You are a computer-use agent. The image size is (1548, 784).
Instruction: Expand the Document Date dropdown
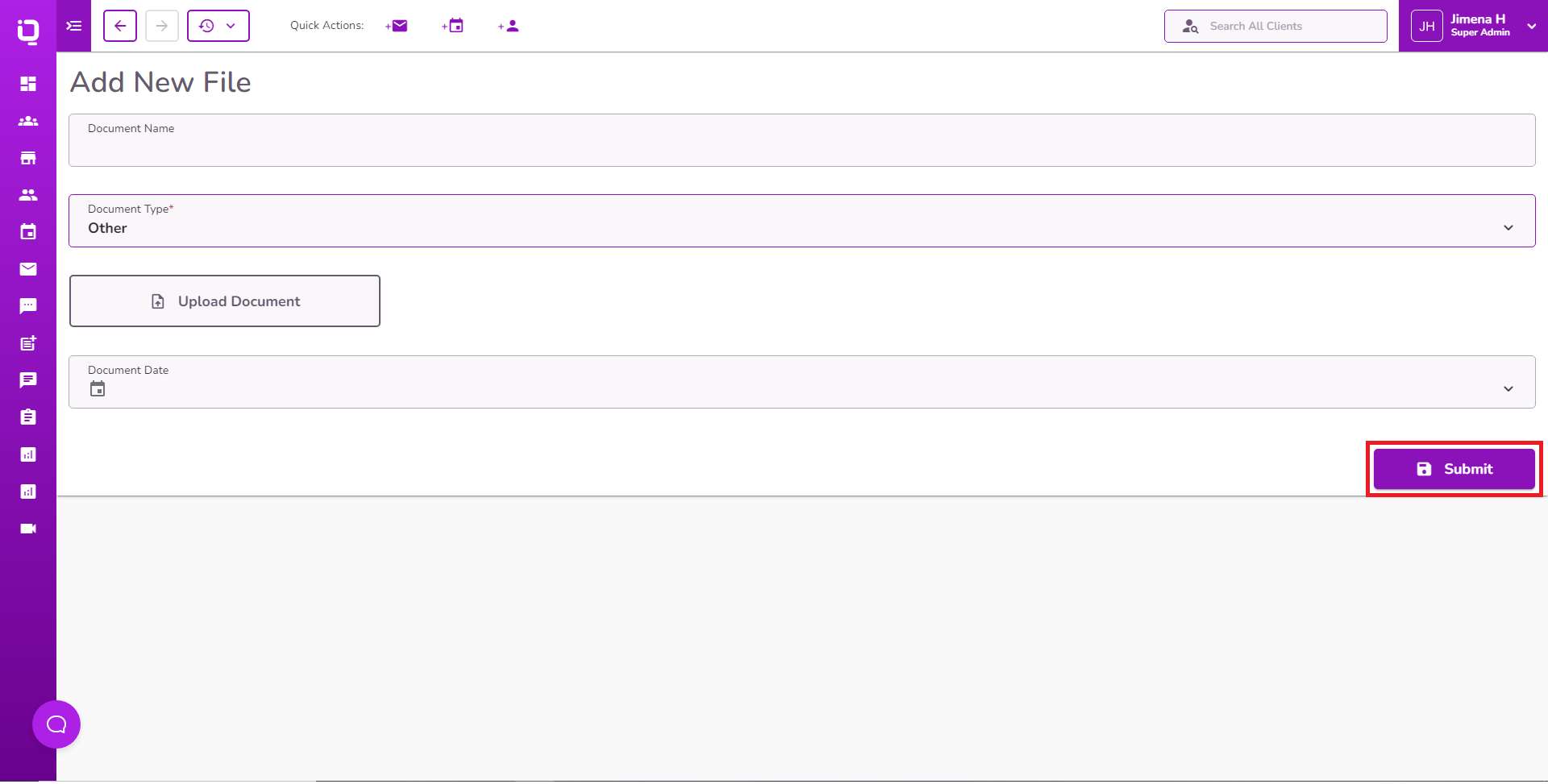1508,388
